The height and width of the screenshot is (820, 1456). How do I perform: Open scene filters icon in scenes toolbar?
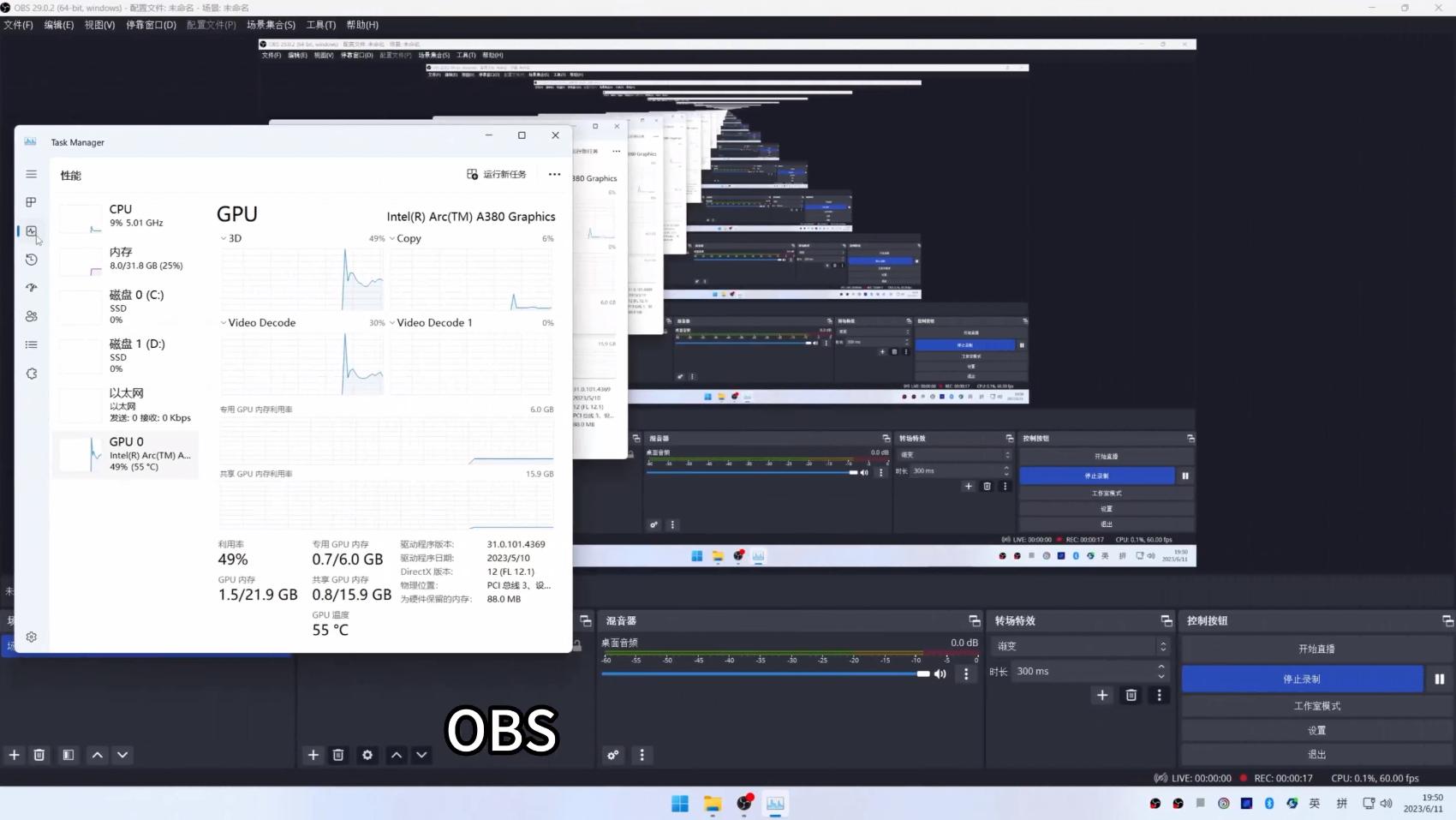pos(69,755)
